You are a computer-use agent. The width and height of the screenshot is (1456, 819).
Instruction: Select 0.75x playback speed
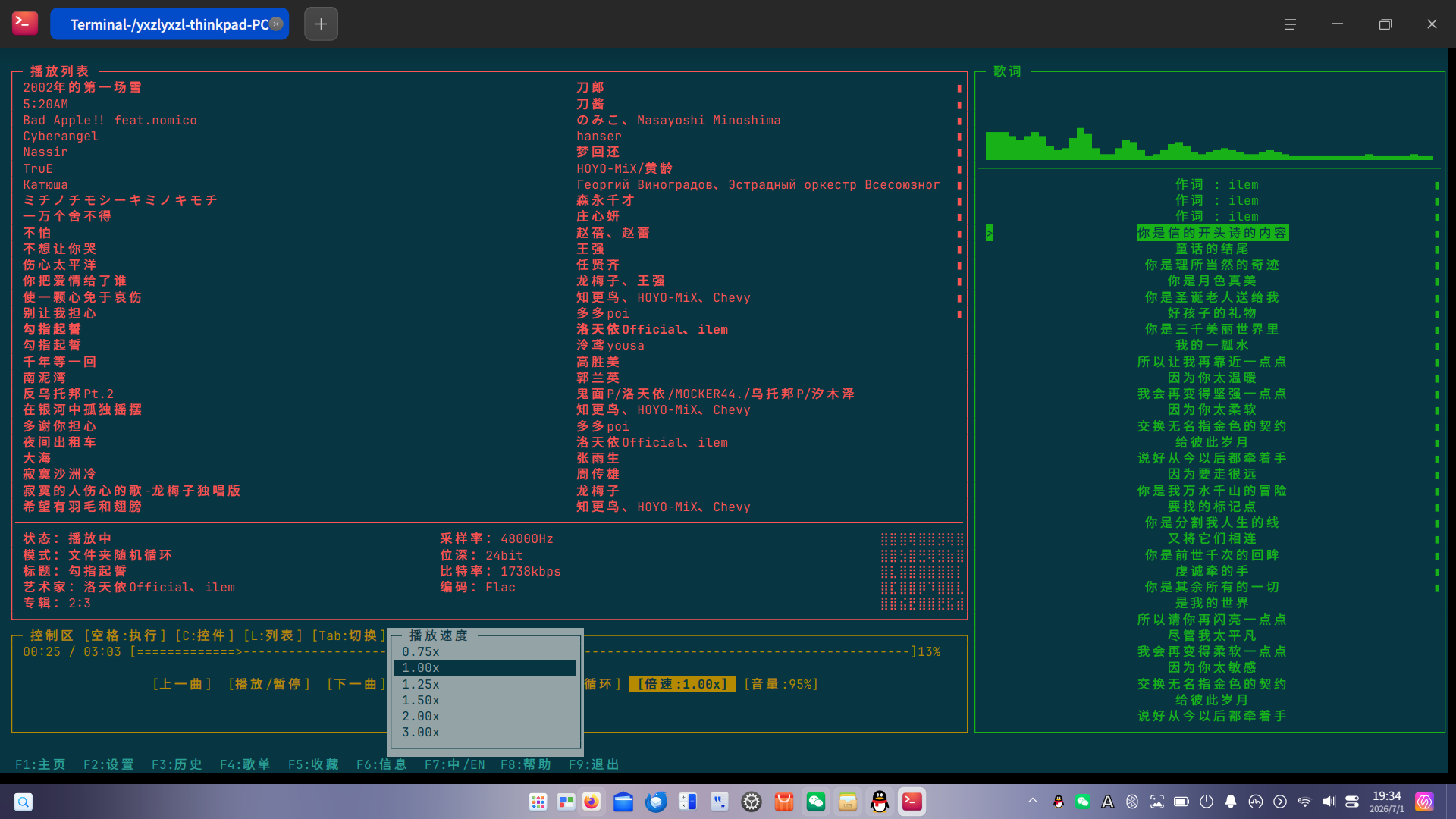[x=485, y=652]
